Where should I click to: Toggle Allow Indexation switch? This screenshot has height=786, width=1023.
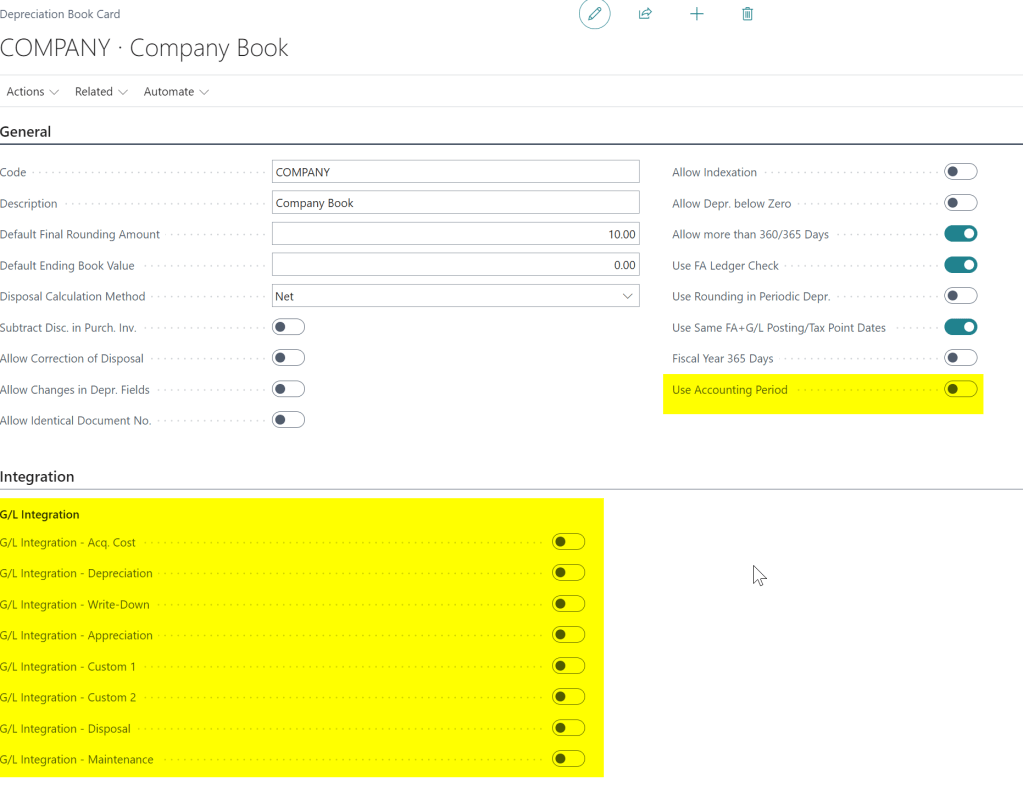click(x=960, y=172)
